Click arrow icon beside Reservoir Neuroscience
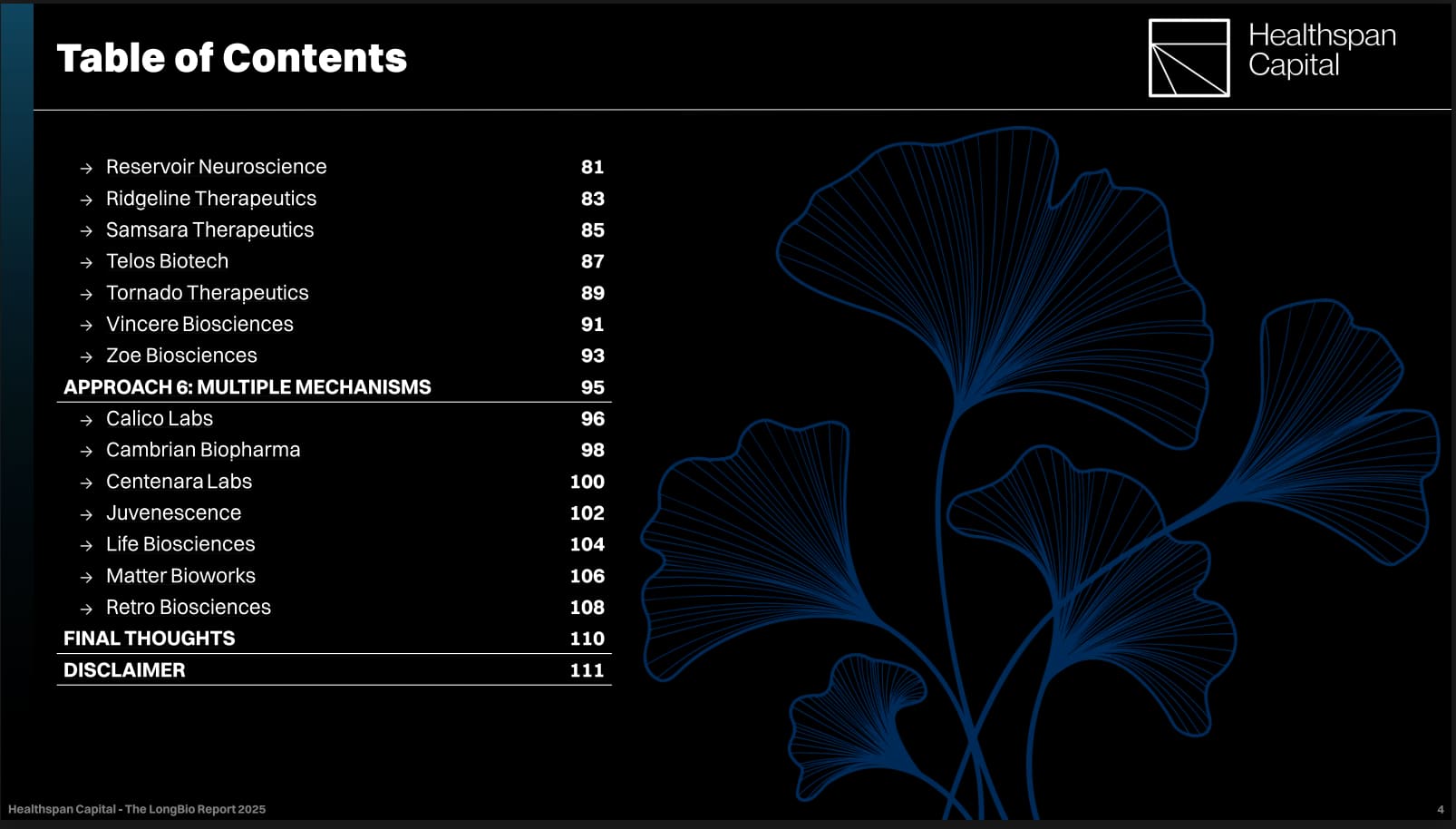Viewport: 1456px width, 829px height. coord(86,169)
